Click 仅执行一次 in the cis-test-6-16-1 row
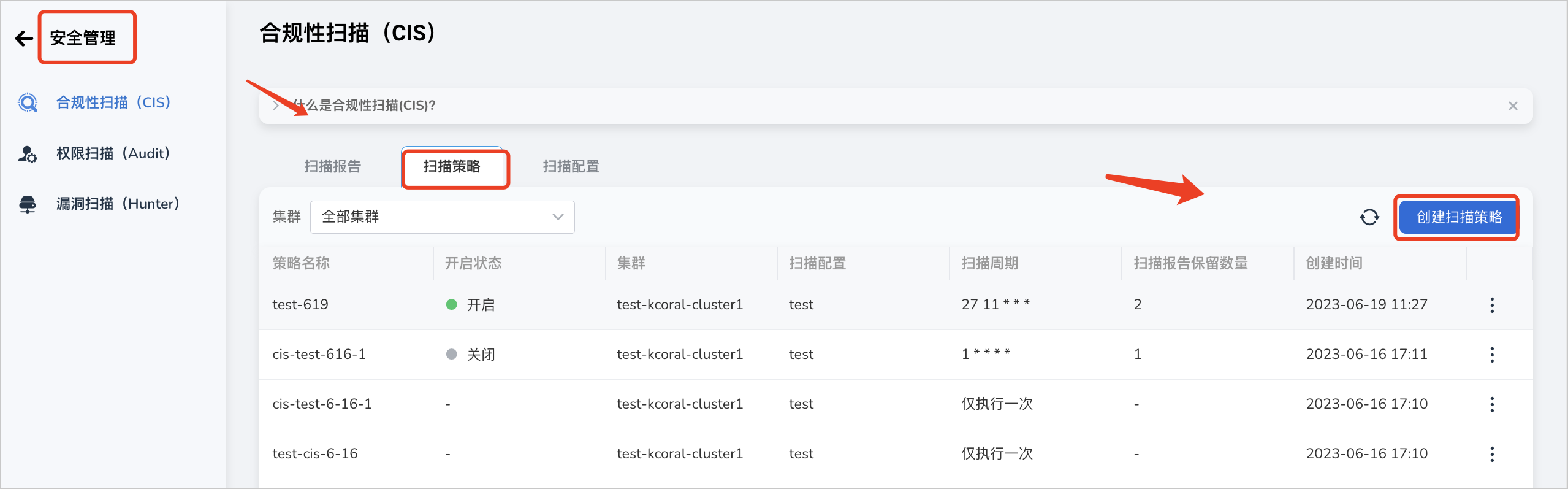 pyautogui.click(x=997, y=404)
